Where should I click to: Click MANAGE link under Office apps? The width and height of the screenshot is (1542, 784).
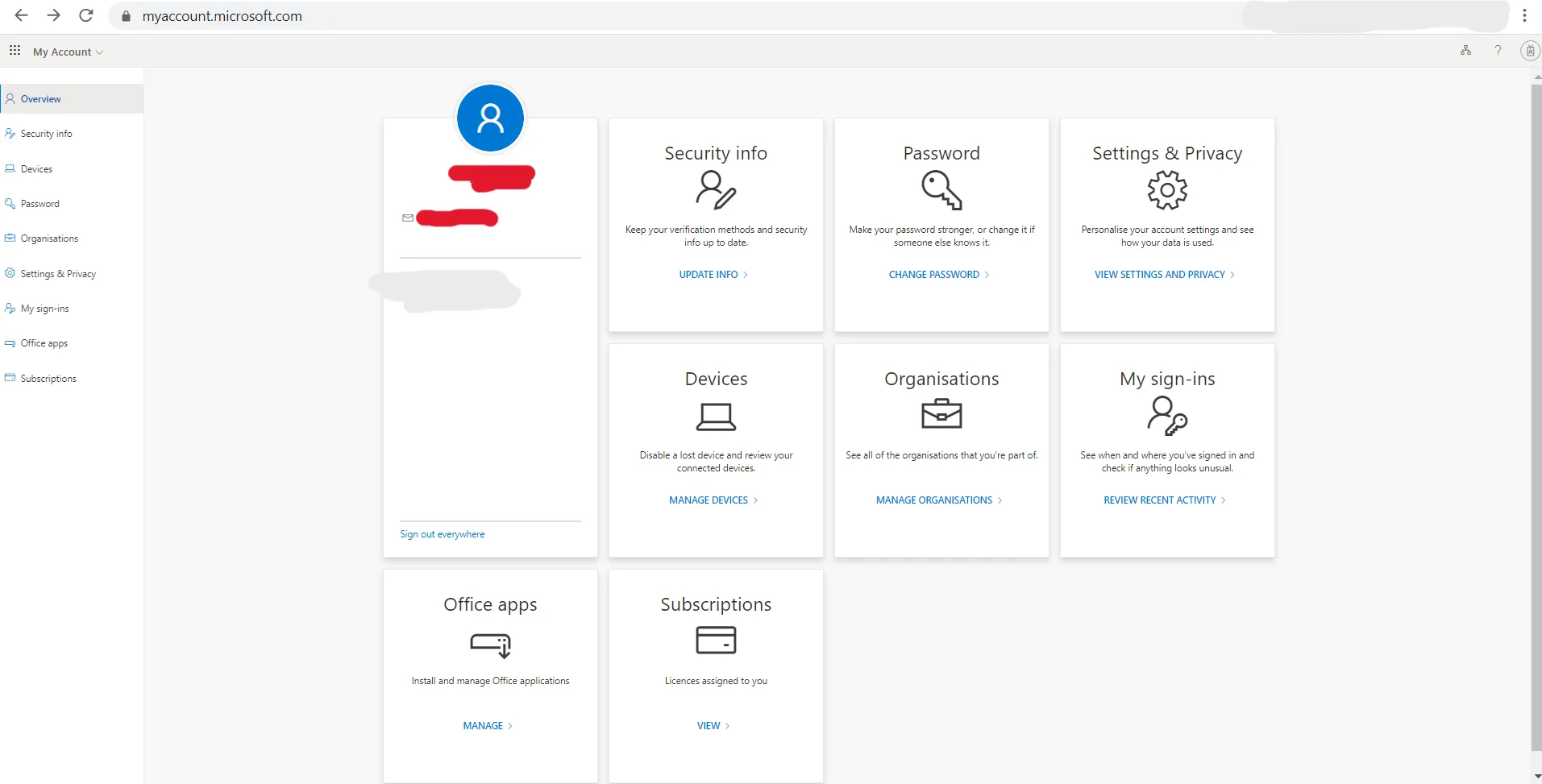click(488, 726)
